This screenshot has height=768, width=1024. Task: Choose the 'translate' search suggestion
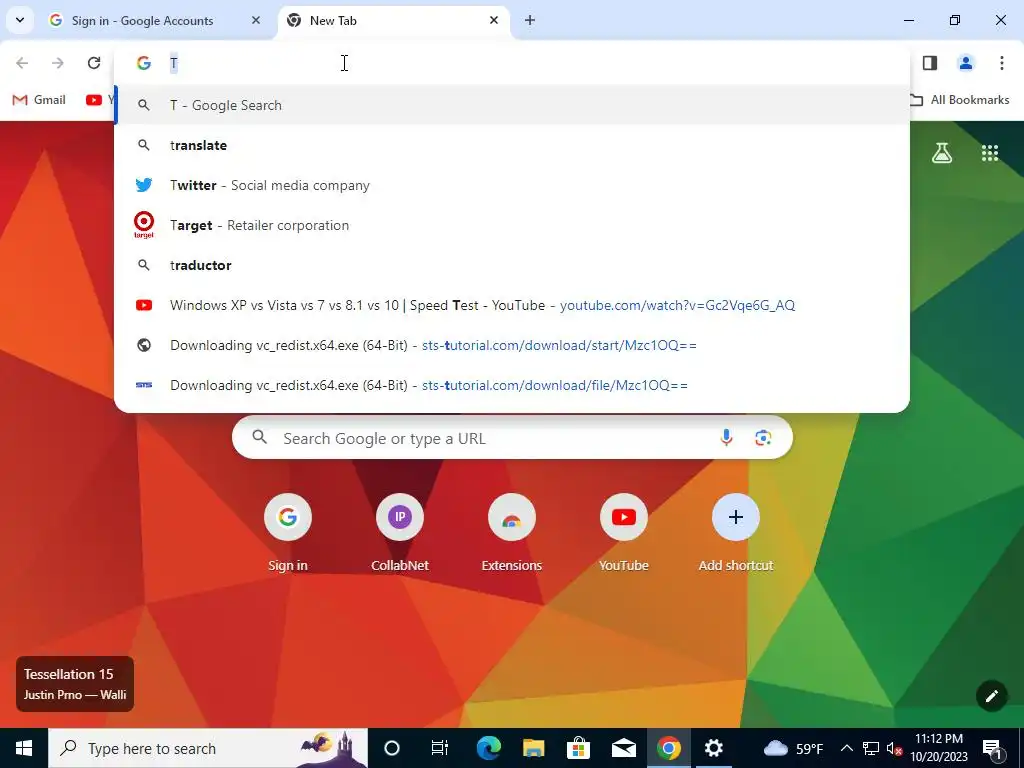click(511, 145)
